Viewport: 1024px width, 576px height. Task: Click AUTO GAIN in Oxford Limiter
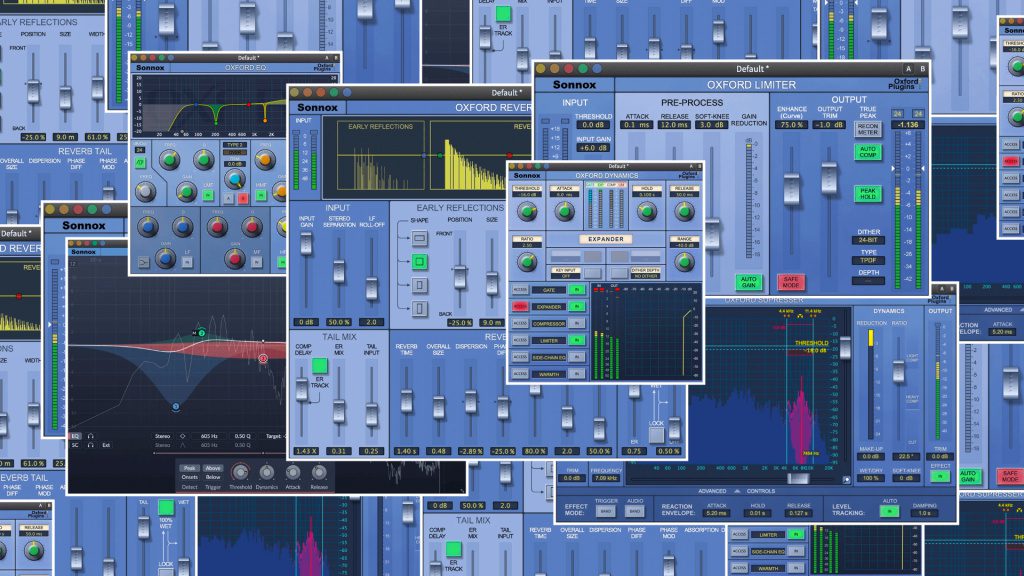click(748, 282)
